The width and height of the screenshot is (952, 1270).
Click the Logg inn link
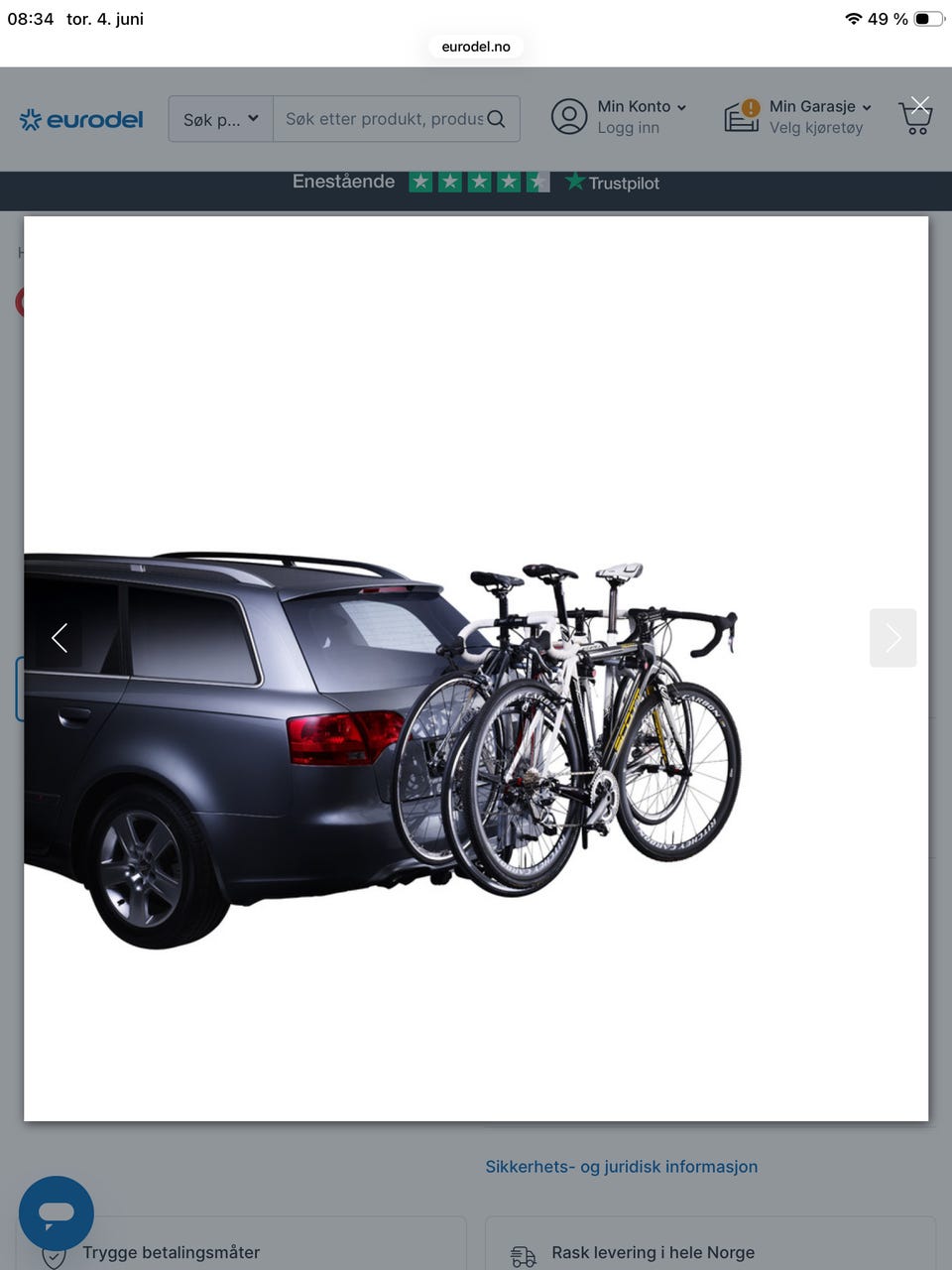tap(628, 128)
